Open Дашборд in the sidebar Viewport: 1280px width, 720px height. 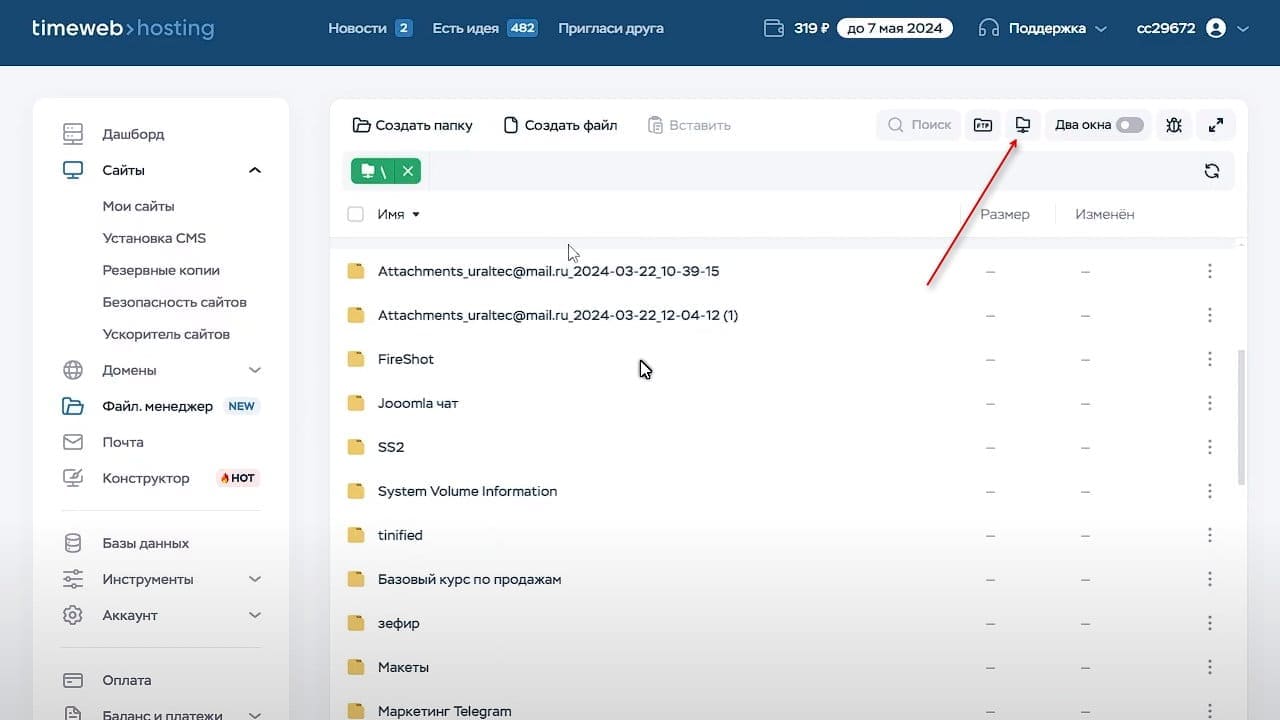(133, 134)
